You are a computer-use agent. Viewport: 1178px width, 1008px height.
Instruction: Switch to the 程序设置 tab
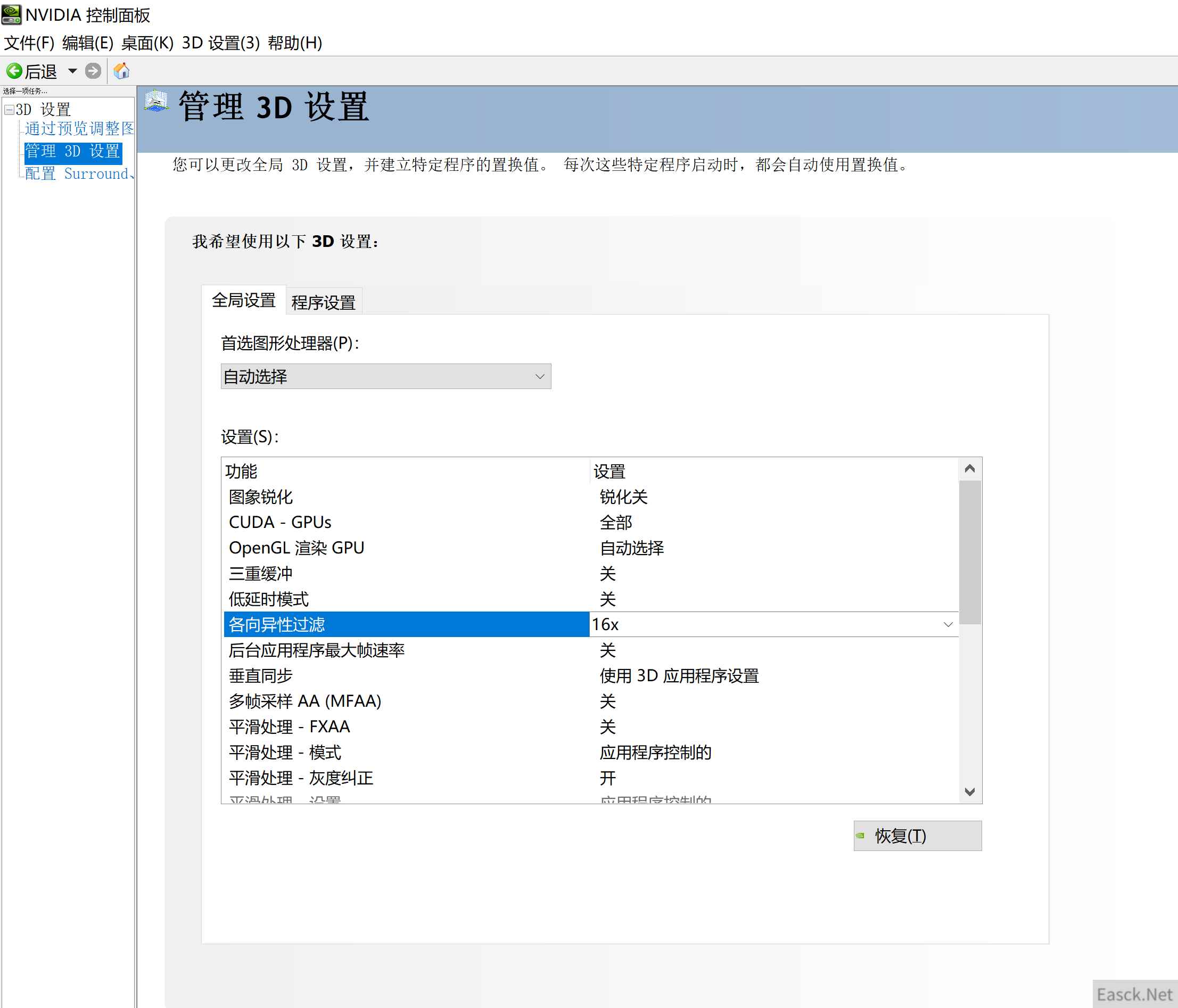324,302
